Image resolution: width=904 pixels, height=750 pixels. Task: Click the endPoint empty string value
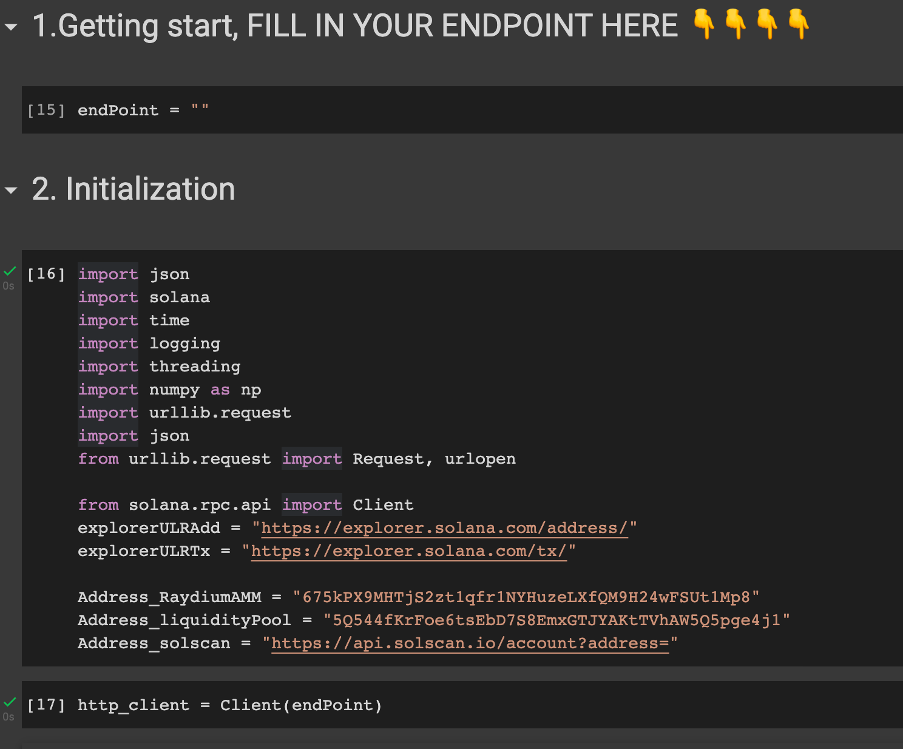tap(199, 110)
